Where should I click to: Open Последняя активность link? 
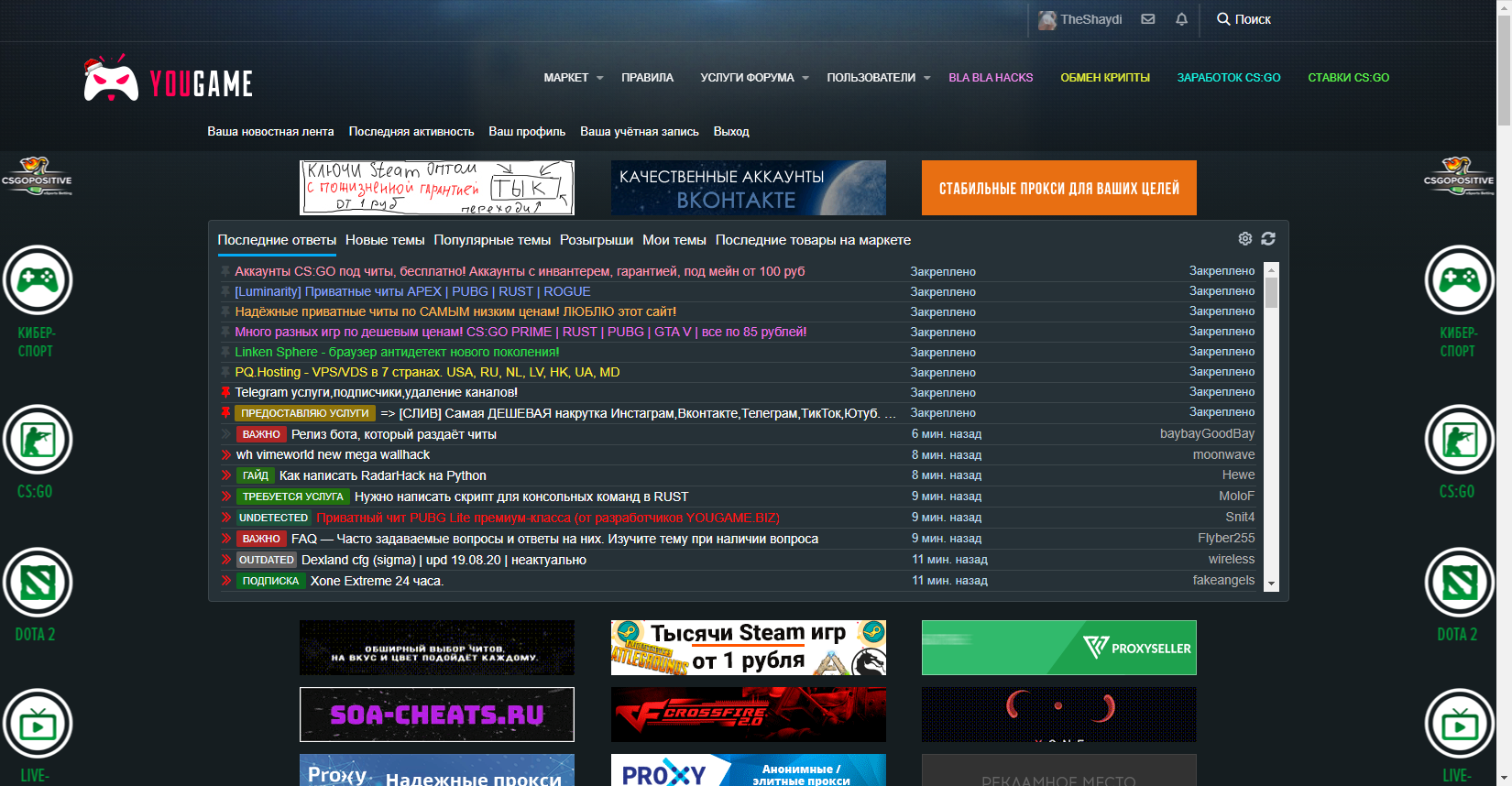click(x=411, y=132)
